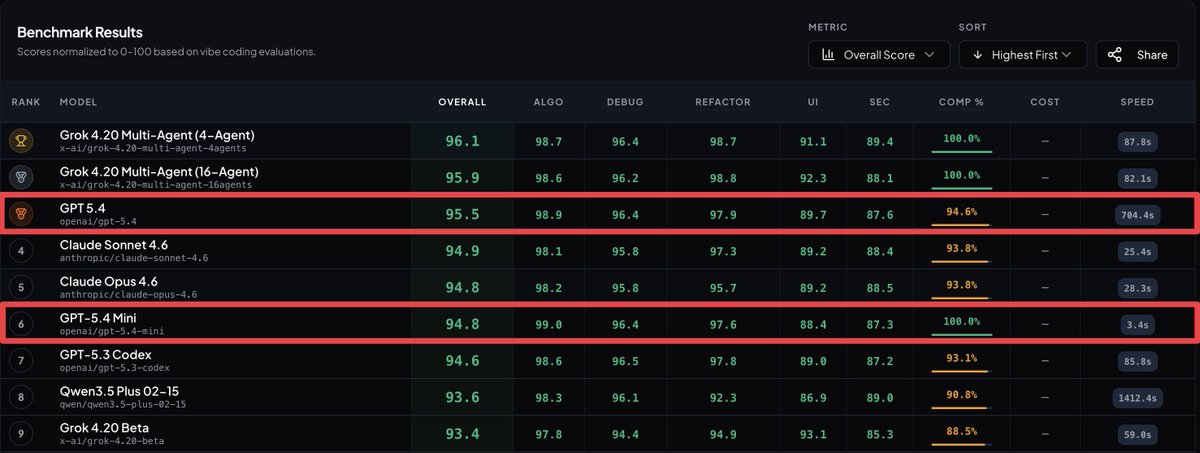Sort by the SPEED column header
1200x453 pixels.
tap(1137, 102)
